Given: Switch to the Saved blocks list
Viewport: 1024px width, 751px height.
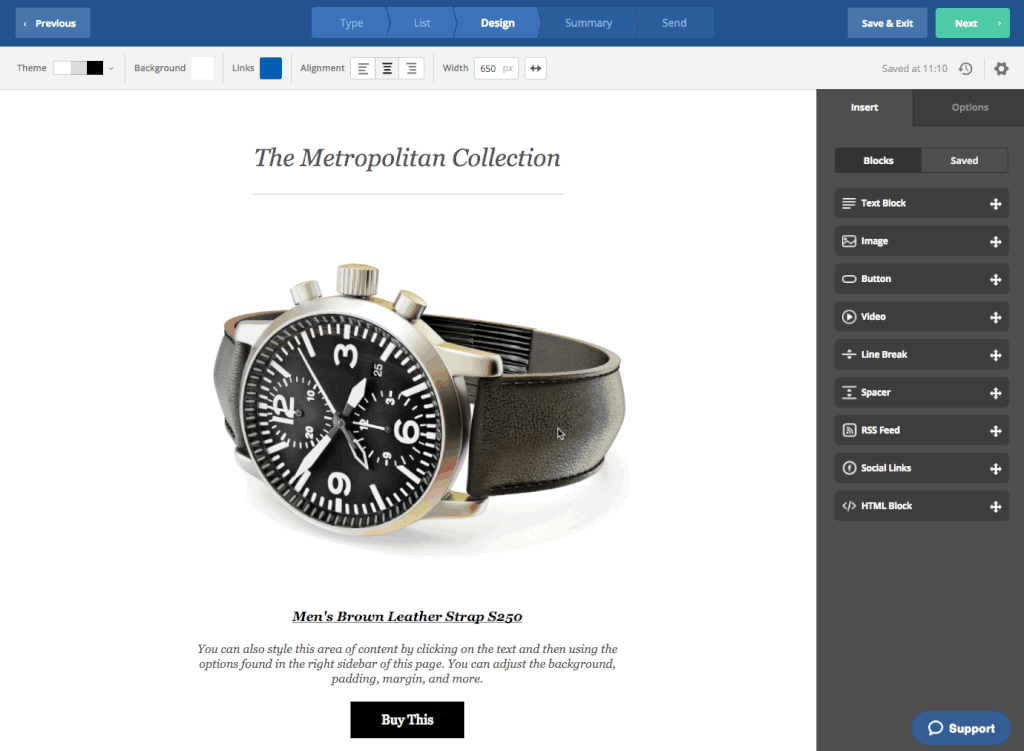Looking at the screenshot, I should 964,160.
